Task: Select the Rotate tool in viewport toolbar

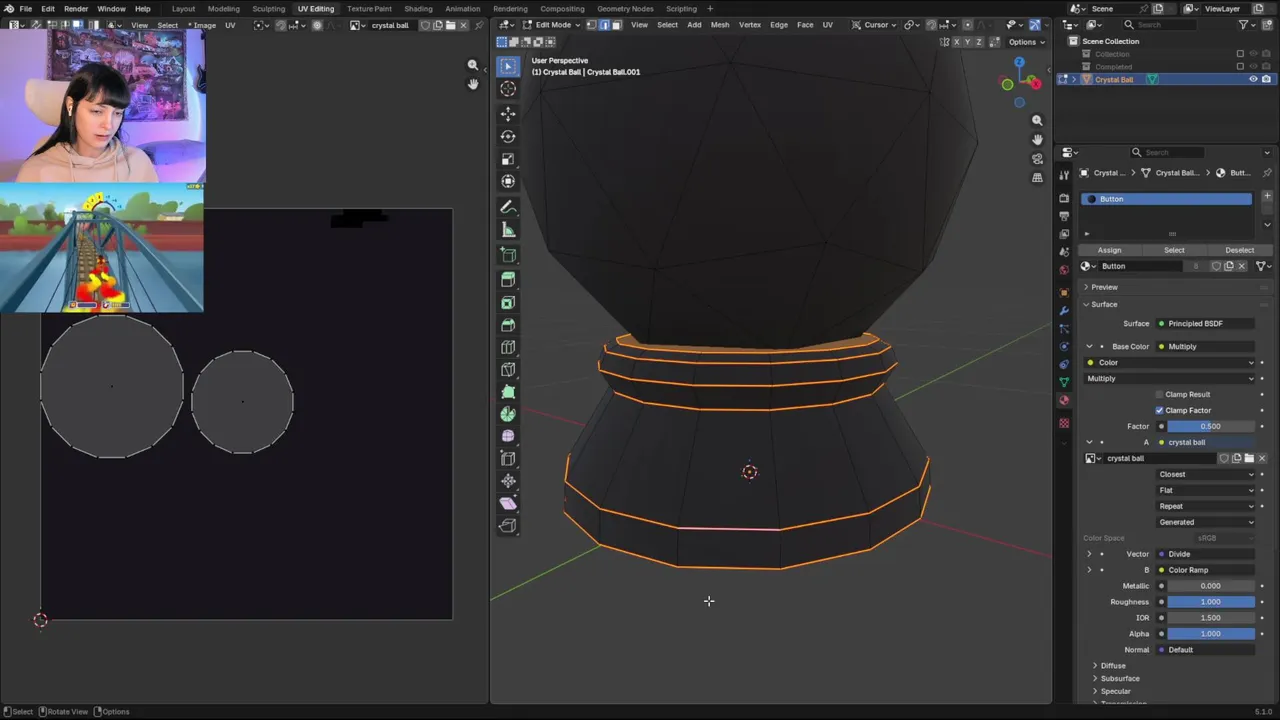Action: coord(508,136)
